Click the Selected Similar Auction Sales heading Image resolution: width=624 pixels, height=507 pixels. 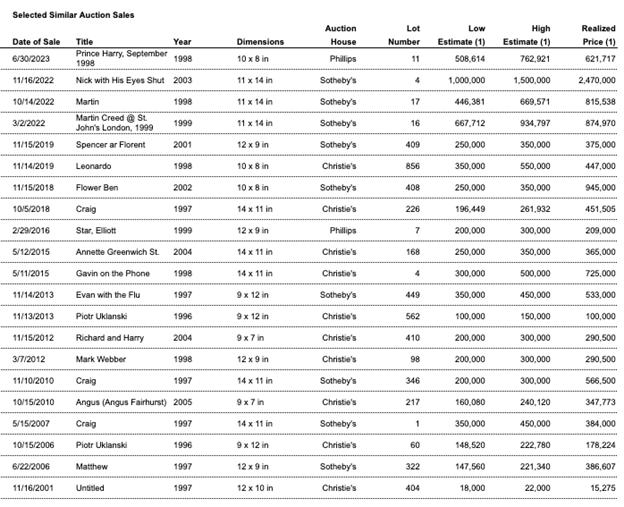(x=73, y=15)
